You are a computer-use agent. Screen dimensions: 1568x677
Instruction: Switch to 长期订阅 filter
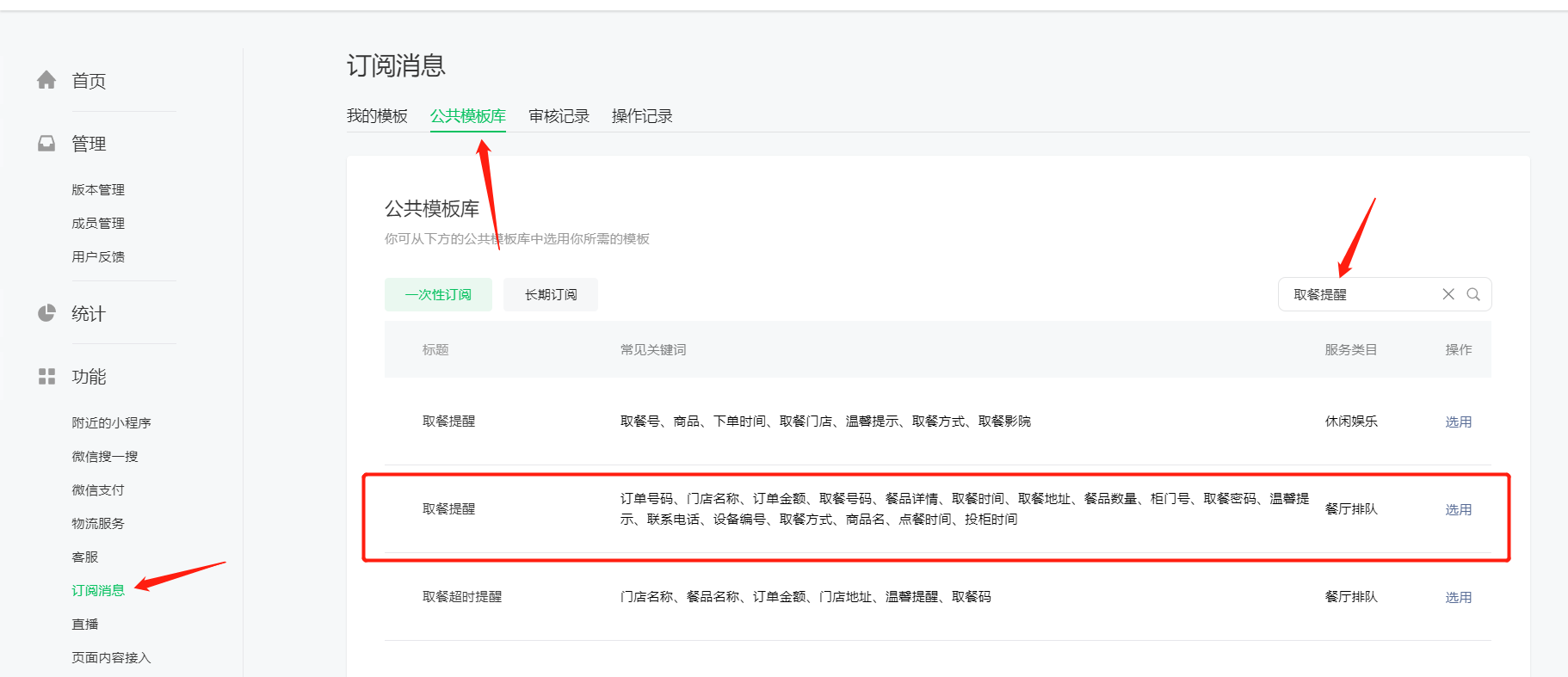click(x=551, y=294)
